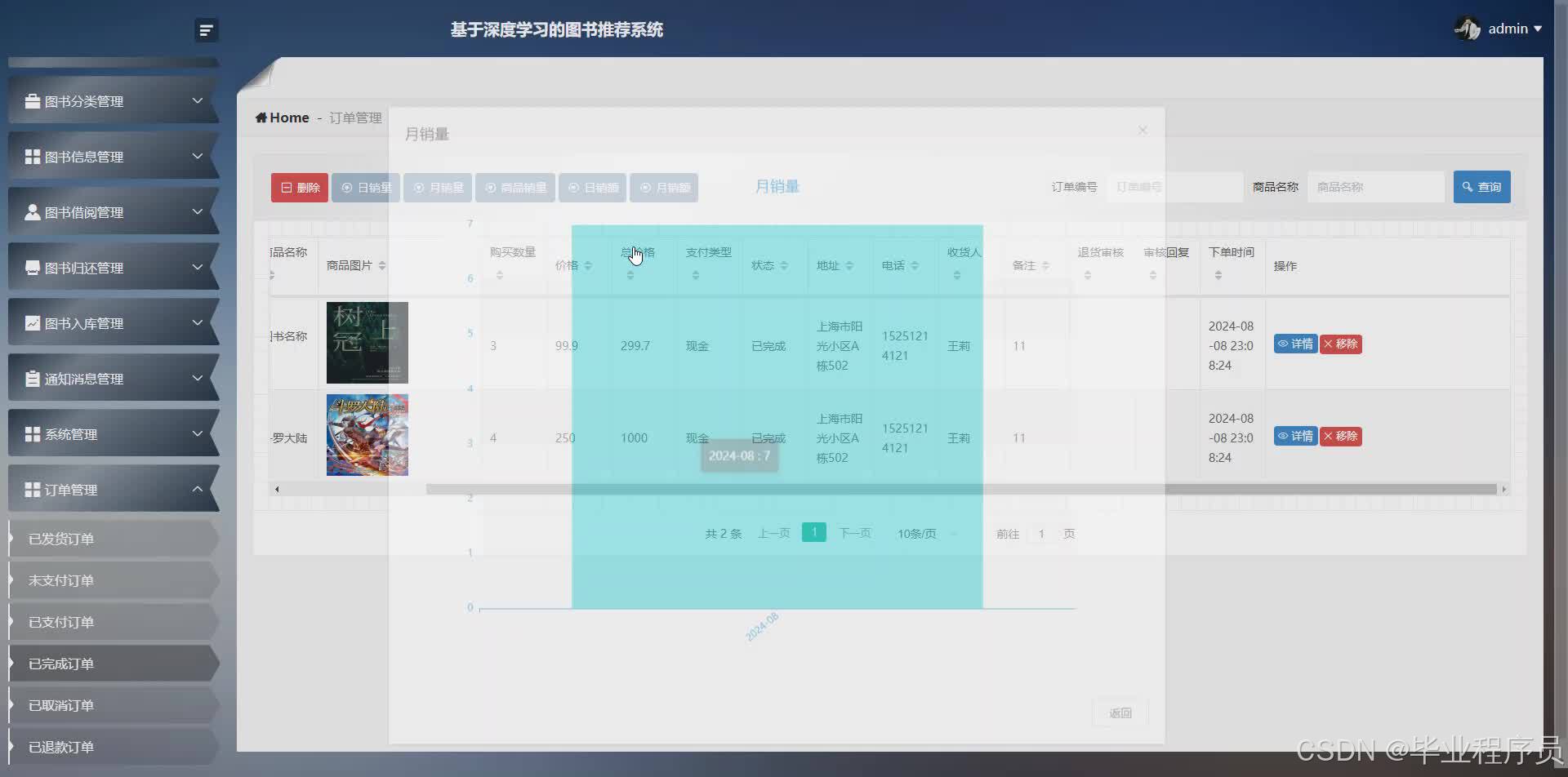
Task: Focus the 订单编号 search field
Action: coord(1174,187)
